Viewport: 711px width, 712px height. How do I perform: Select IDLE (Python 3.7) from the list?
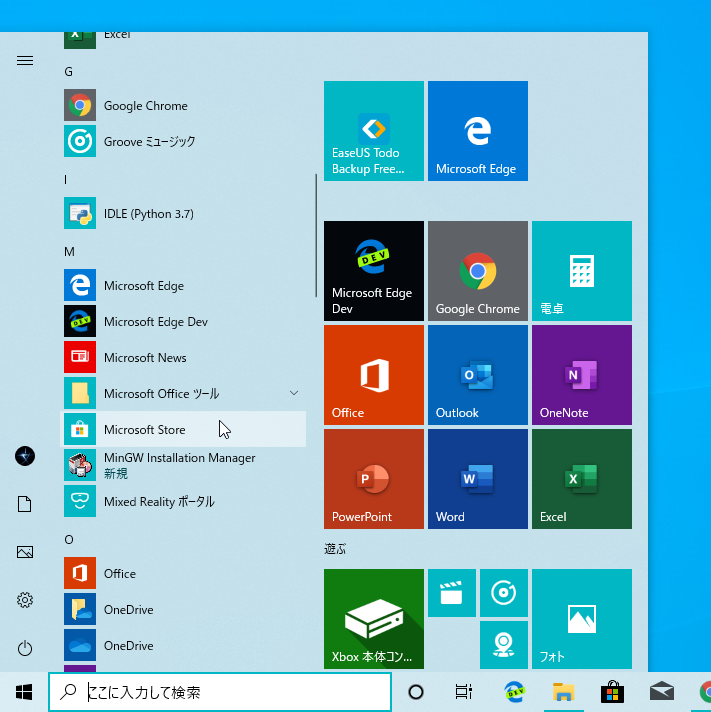[183, 213]
